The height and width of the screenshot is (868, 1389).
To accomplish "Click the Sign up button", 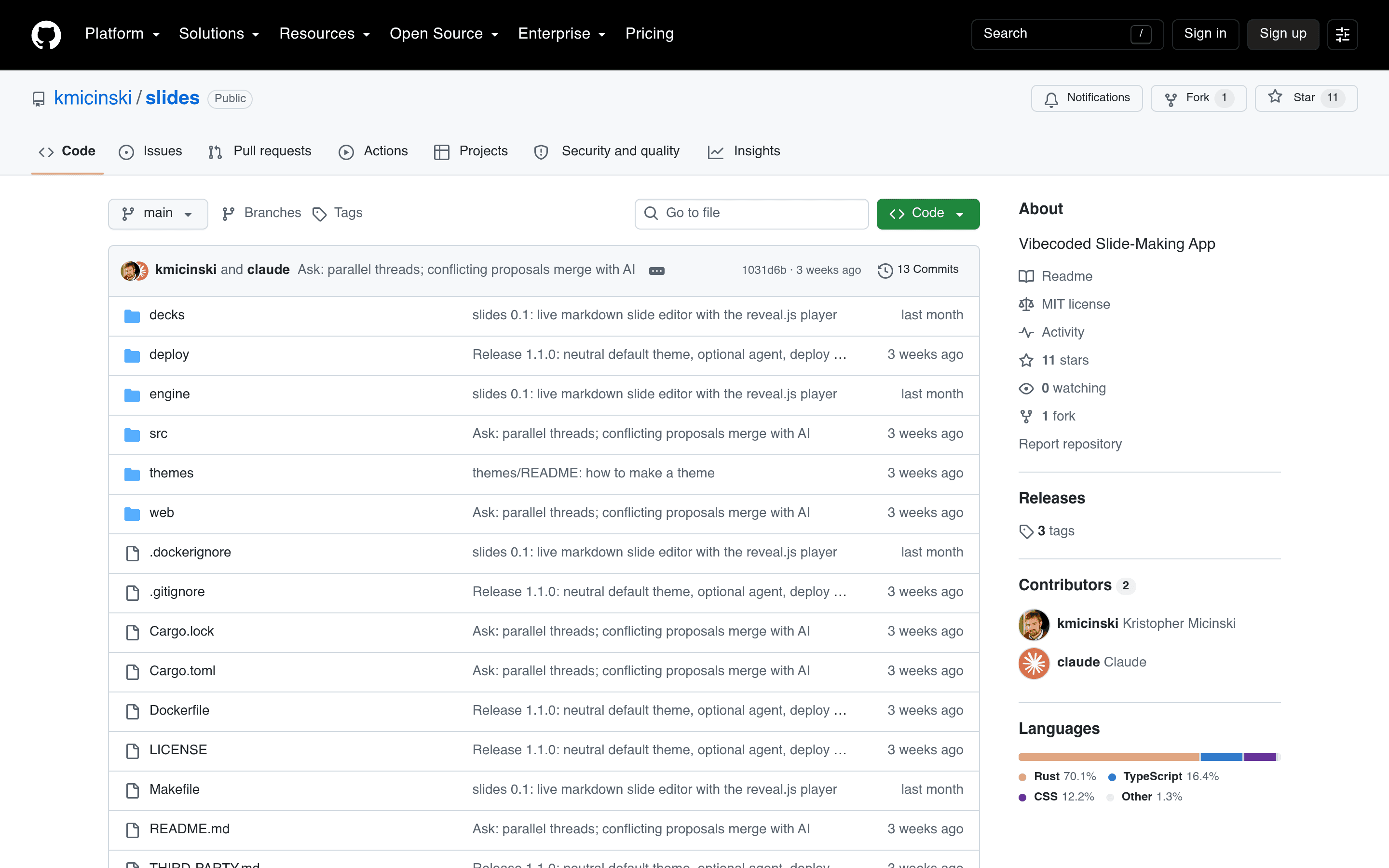I will 1283,34.
